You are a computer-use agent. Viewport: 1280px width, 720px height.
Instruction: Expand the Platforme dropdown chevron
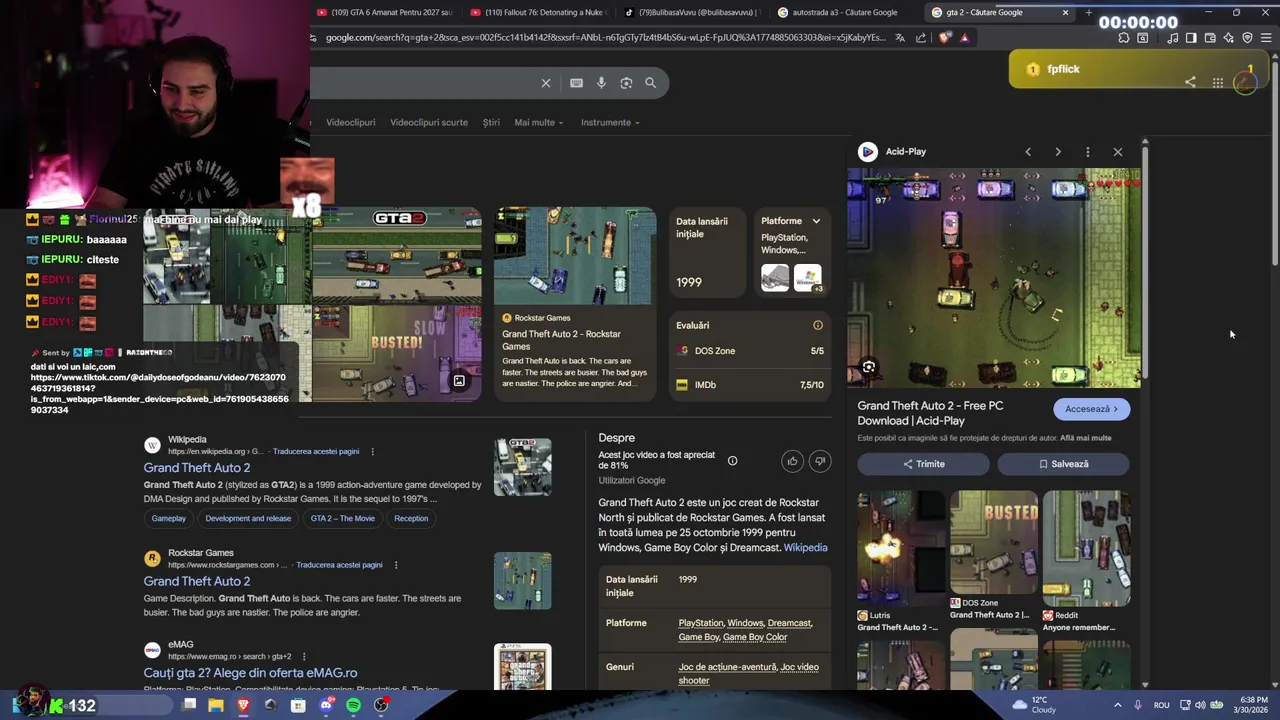coord(816,221)
